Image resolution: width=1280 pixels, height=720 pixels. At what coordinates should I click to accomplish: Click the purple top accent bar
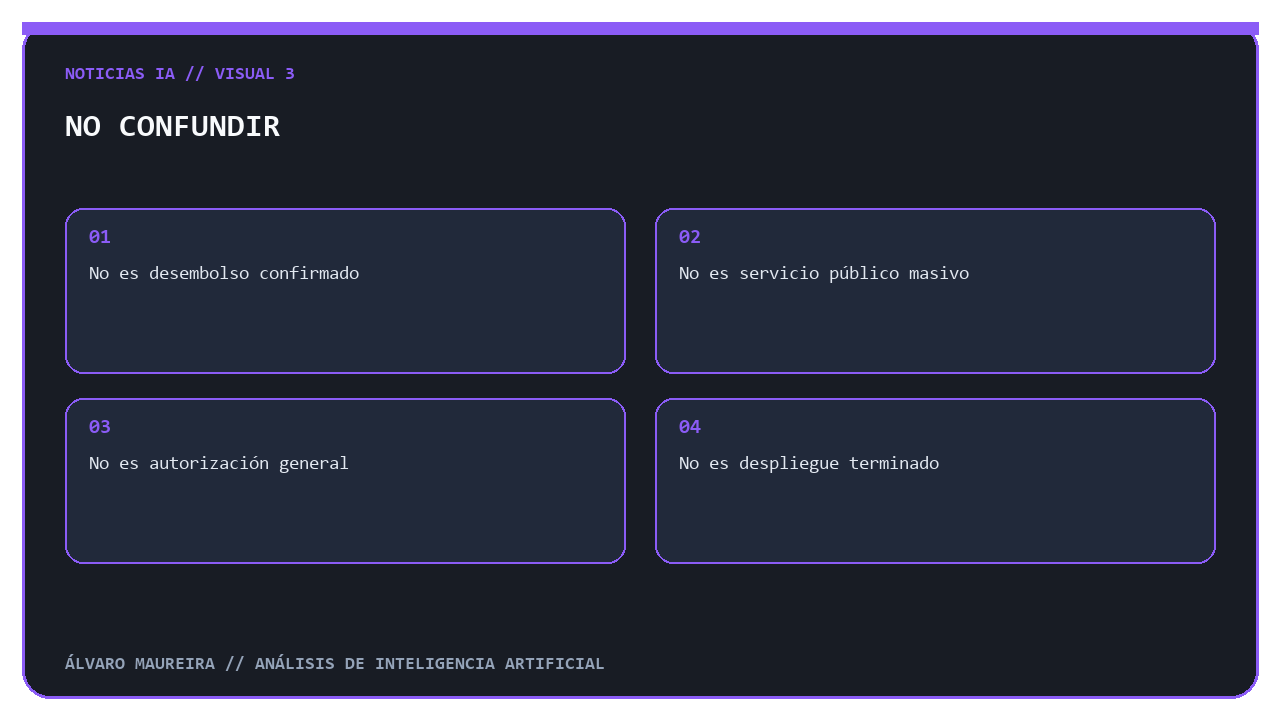[x=640, y=28]
